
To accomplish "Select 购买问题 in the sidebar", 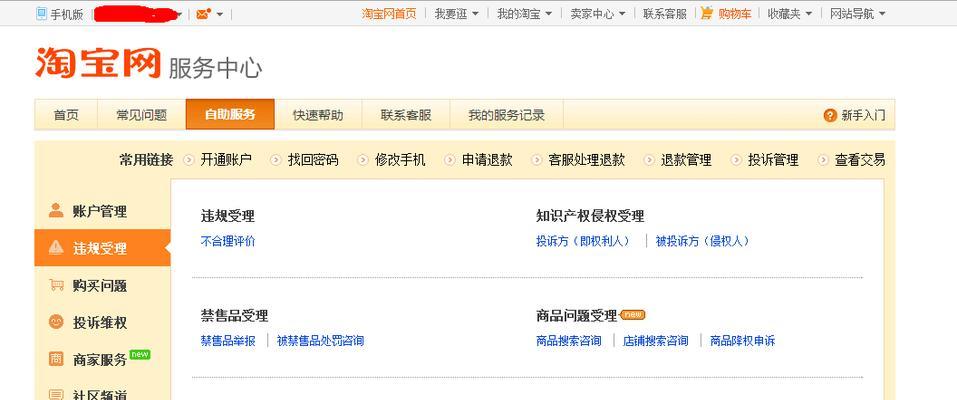I will [x=103, y=285].
